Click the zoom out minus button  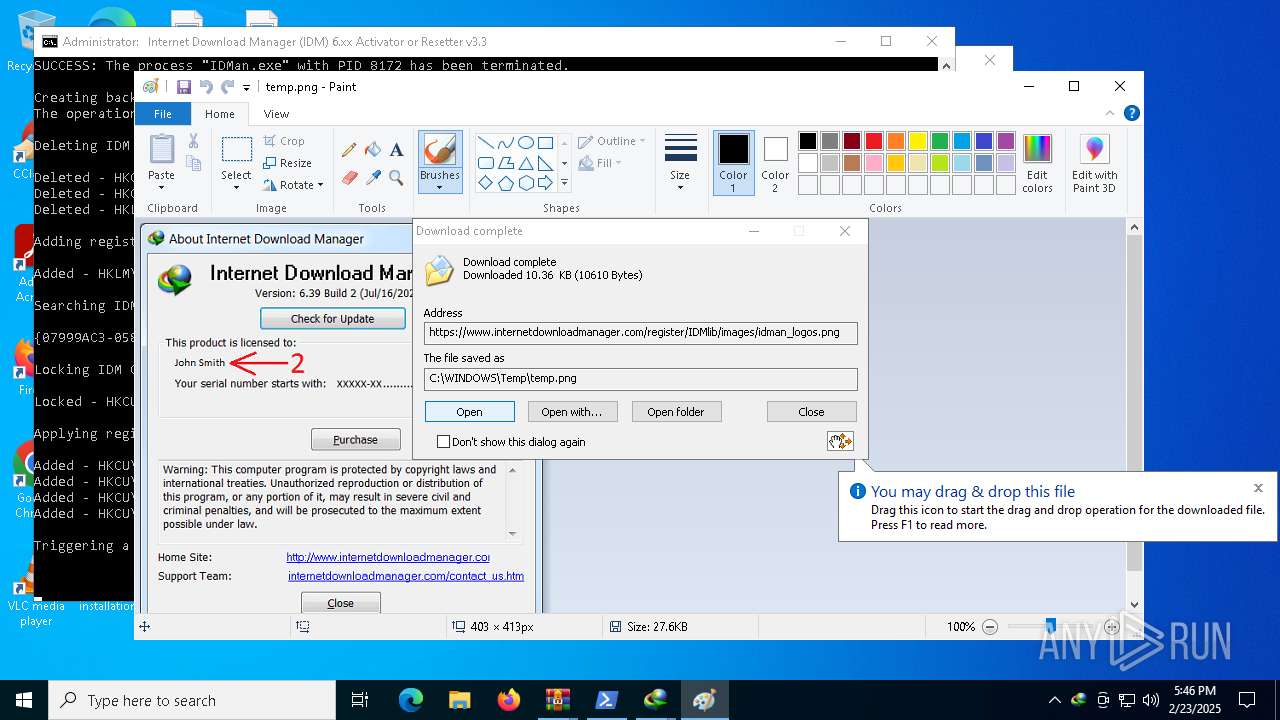[990, 627]
